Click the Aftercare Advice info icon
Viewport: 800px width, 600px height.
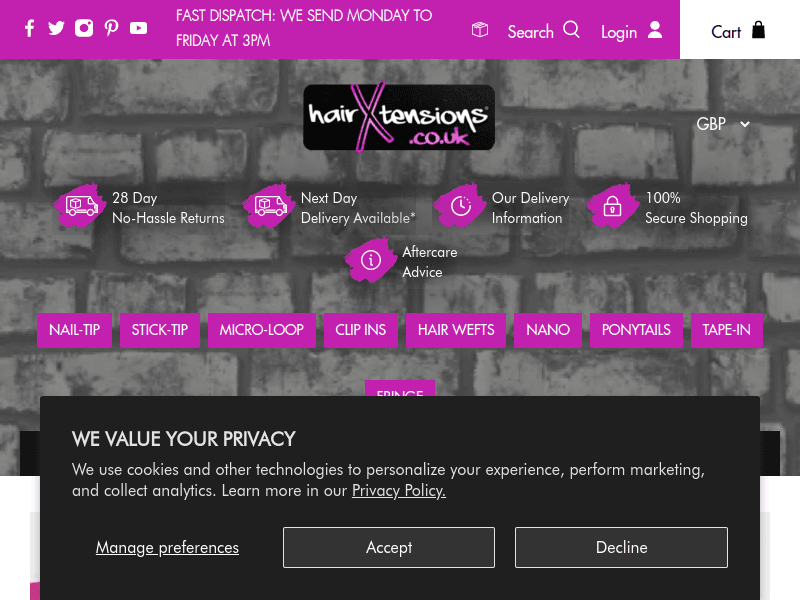pyautogui.click(x=371, y=260)
